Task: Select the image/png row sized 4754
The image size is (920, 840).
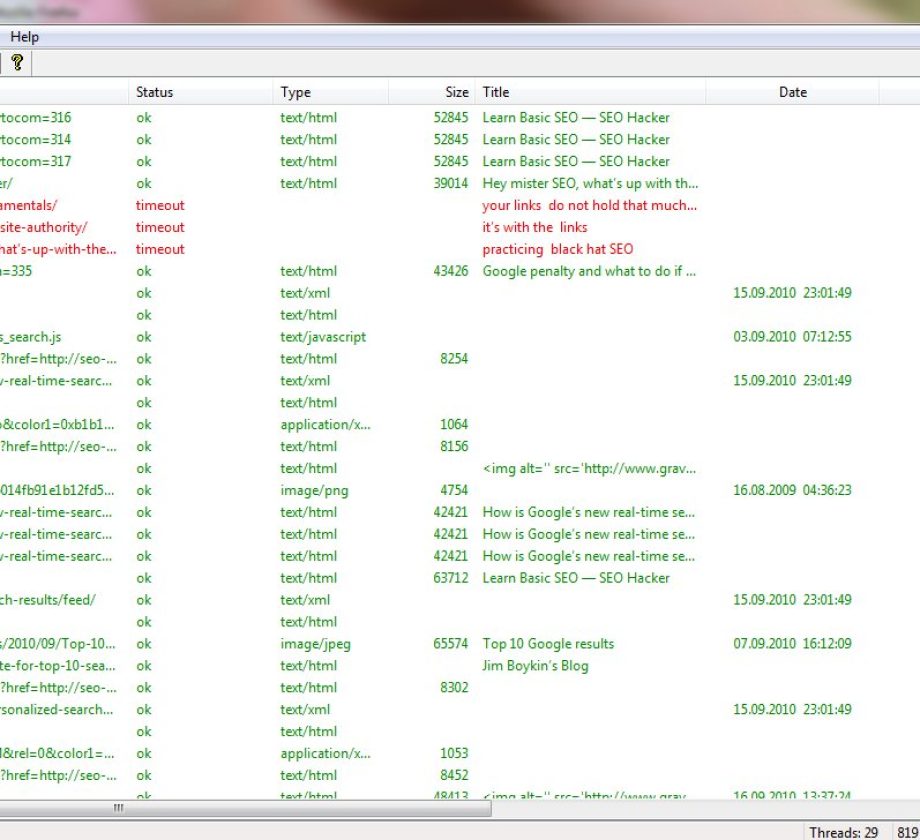Action: (x=314, y=491)
